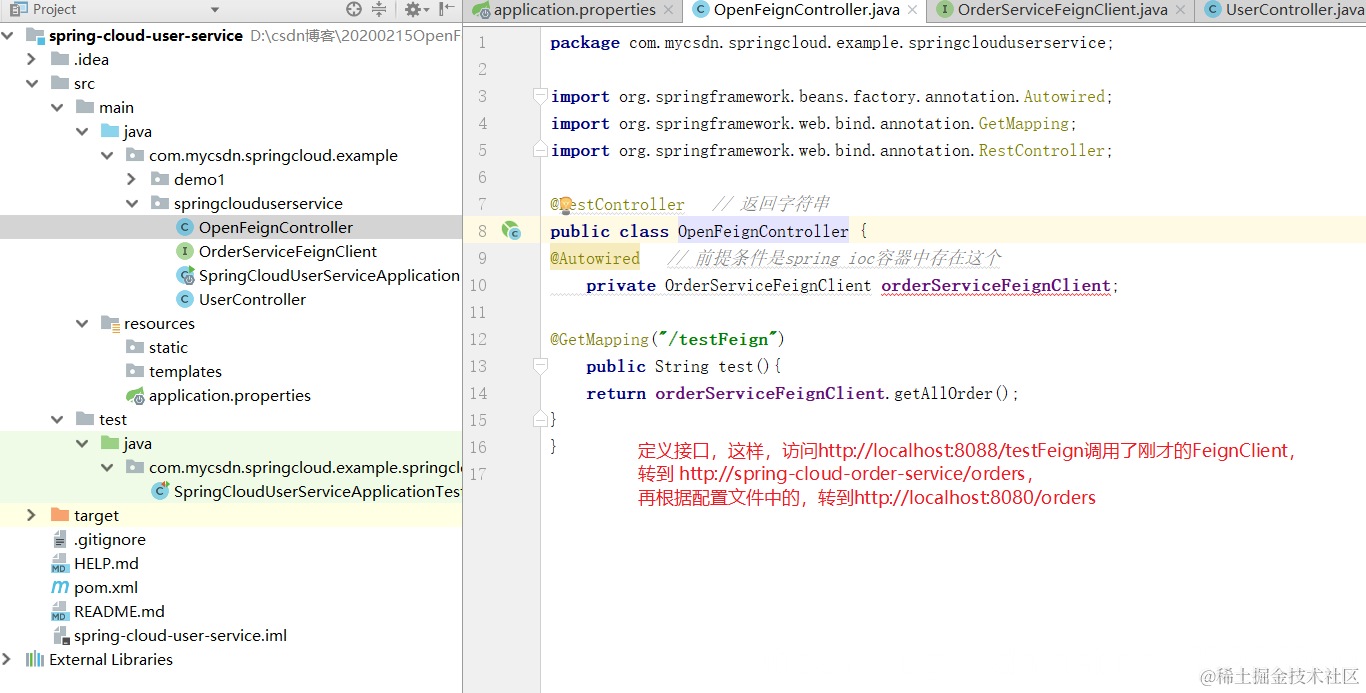Collapse the src folder

coord(32,84)
